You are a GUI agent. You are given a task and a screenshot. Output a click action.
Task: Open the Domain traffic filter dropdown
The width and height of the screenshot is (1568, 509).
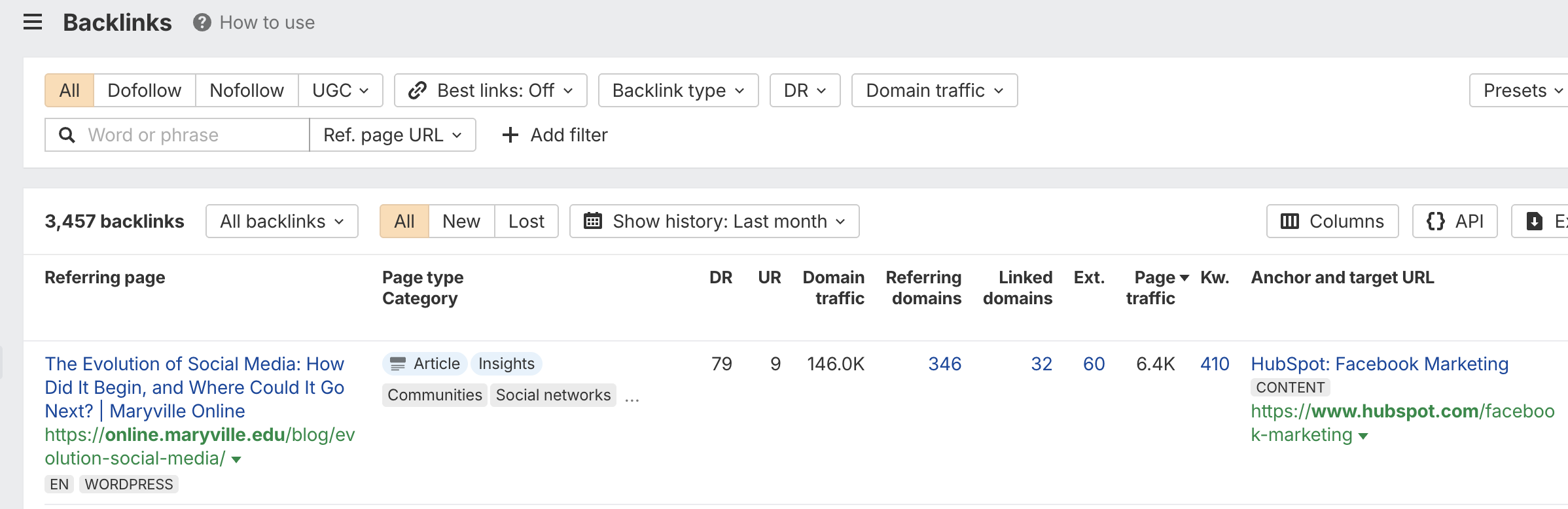[x=934, y=90]
